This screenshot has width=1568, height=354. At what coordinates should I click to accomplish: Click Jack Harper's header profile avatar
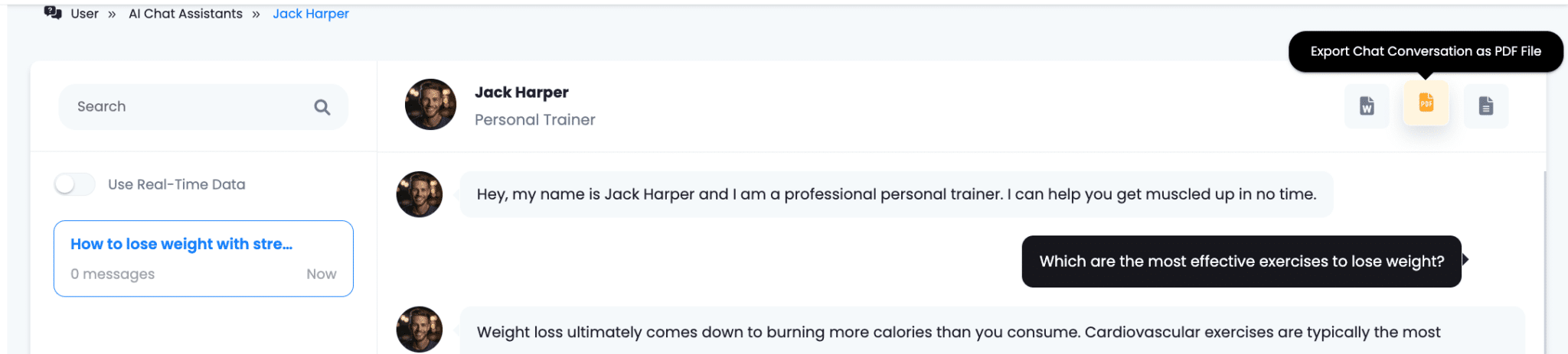click(x=430, y=105)
